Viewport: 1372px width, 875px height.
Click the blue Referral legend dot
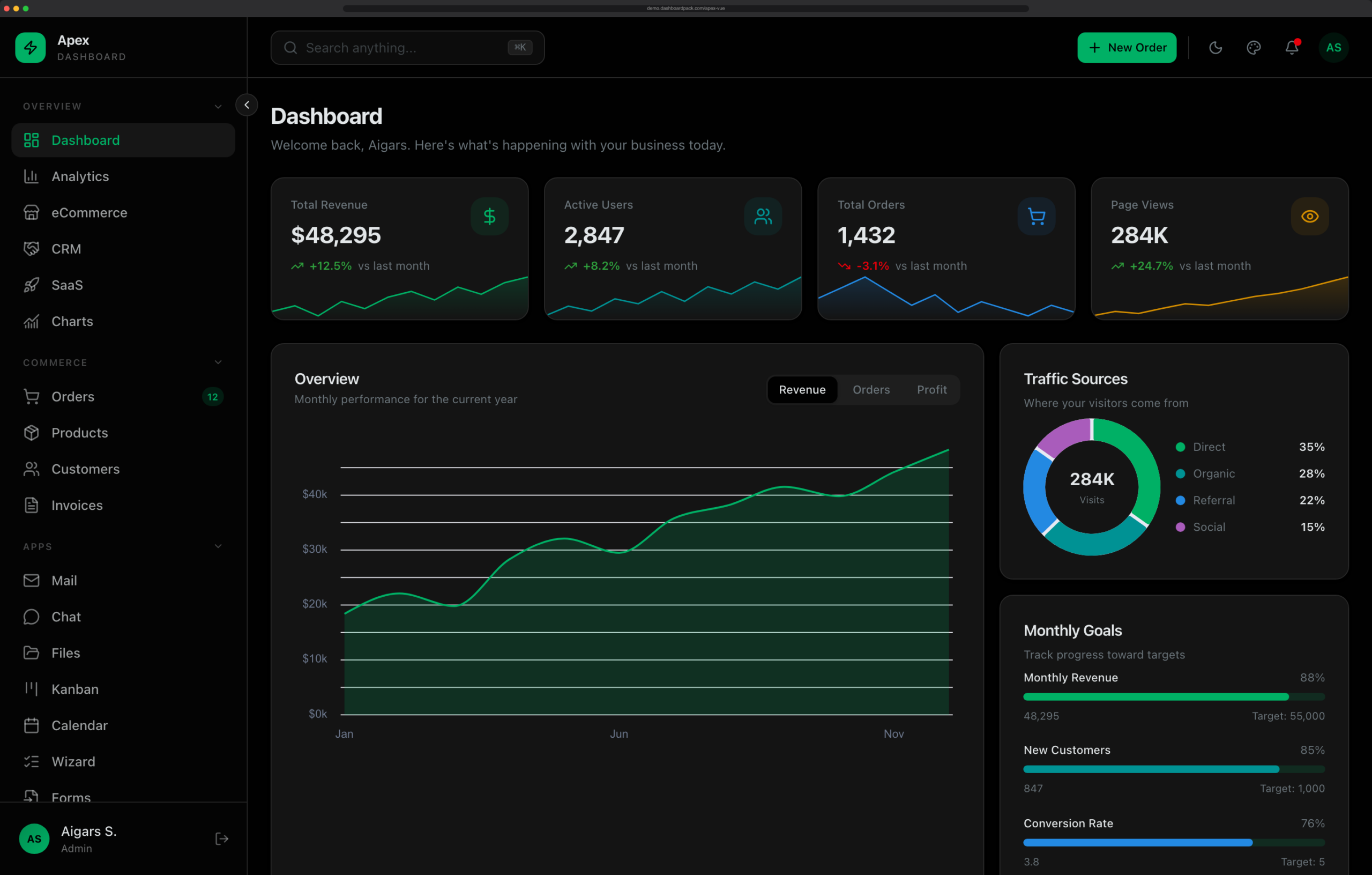click(x=1181, y=500)
